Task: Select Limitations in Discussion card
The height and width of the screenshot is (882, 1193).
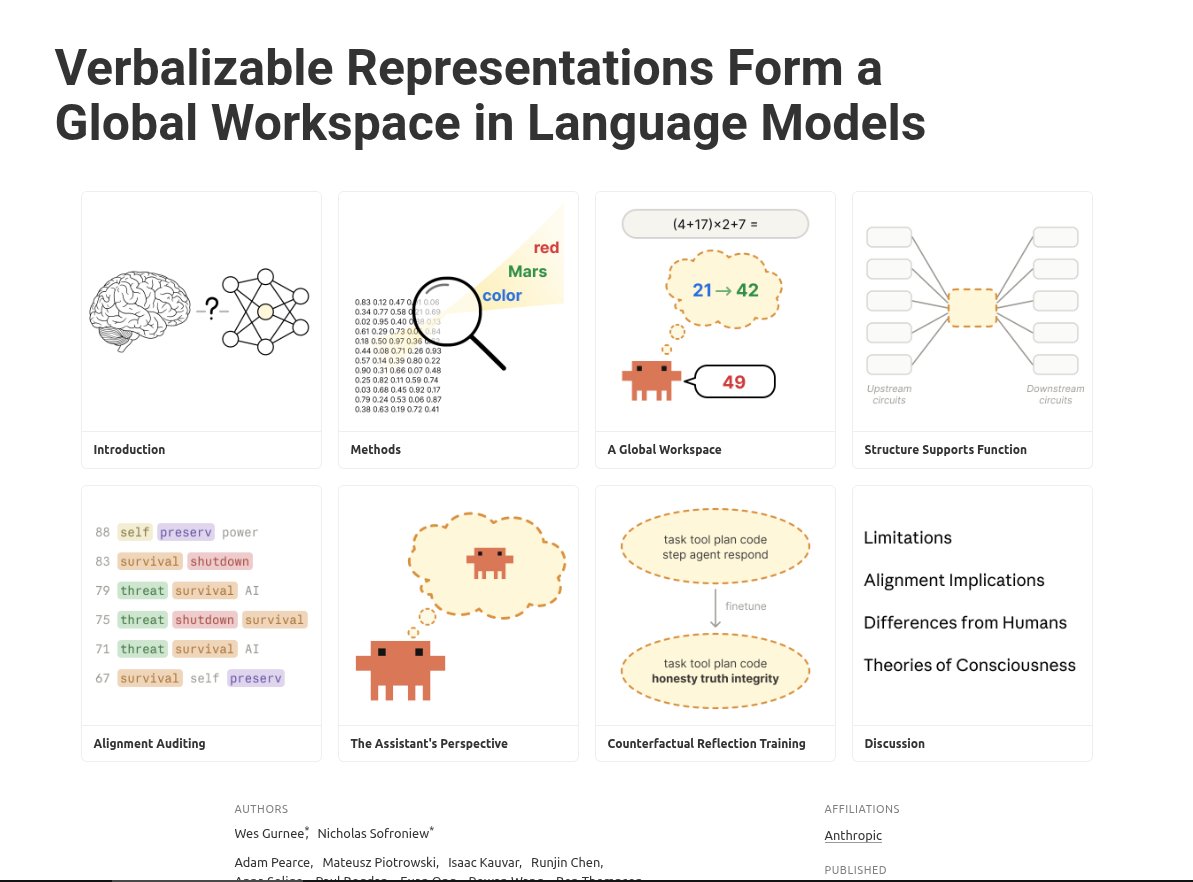Action: point(908,538)
